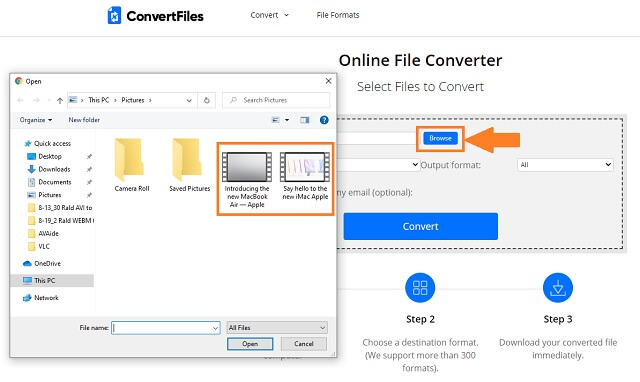Screen dimensions: 640x382
Task: Open the All Files type filter dropdown
Action: pyautogui.click(x=277, y=328)
